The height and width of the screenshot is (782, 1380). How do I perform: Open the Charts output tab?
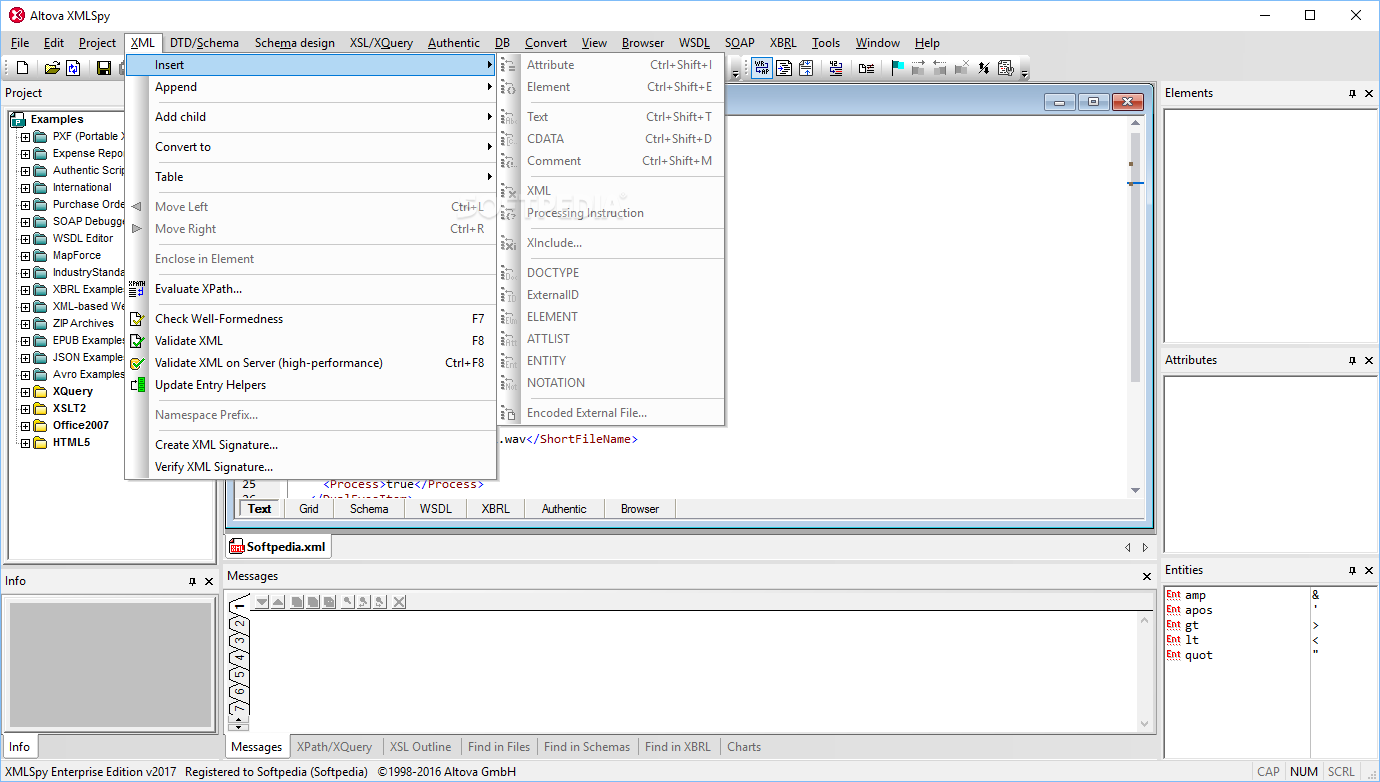tap(744, 747)
